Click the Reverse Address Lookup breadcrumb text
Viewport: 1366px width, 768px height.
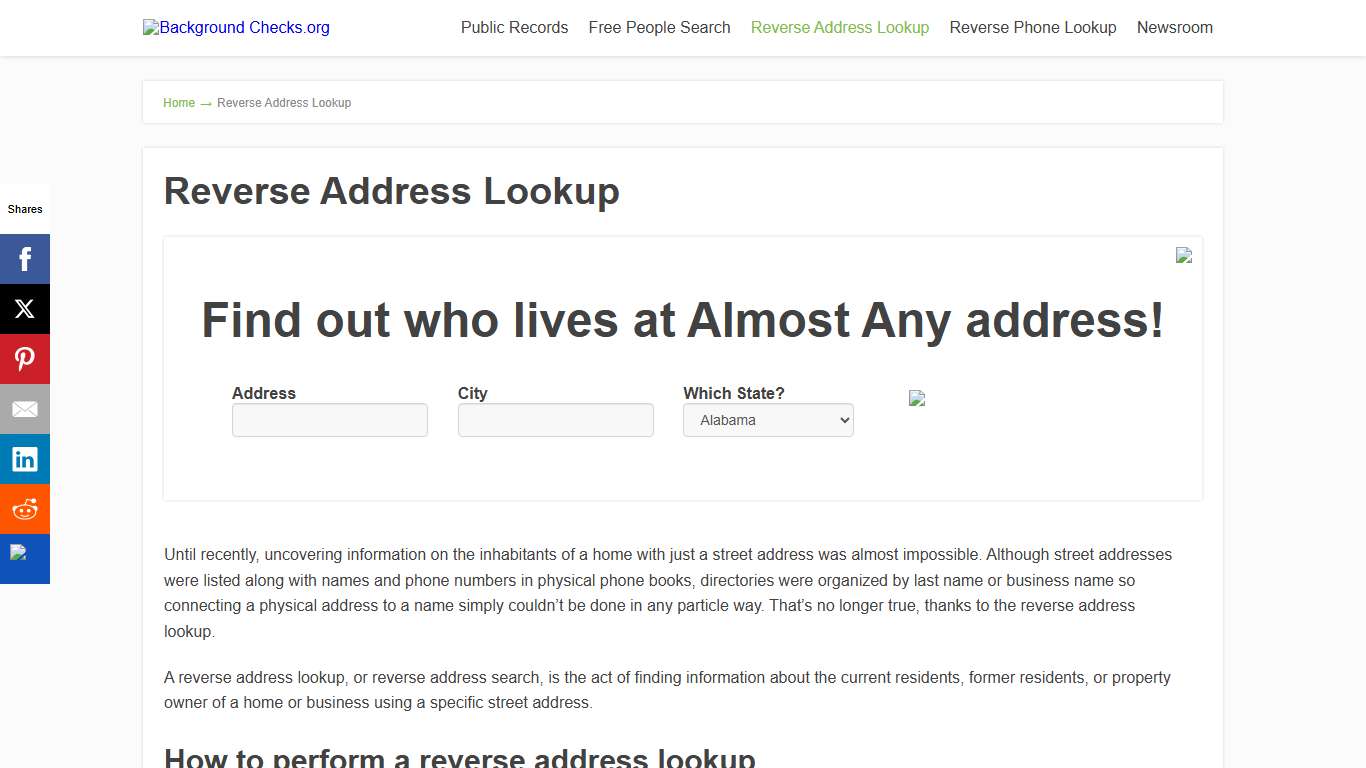[x=284, y=102]
